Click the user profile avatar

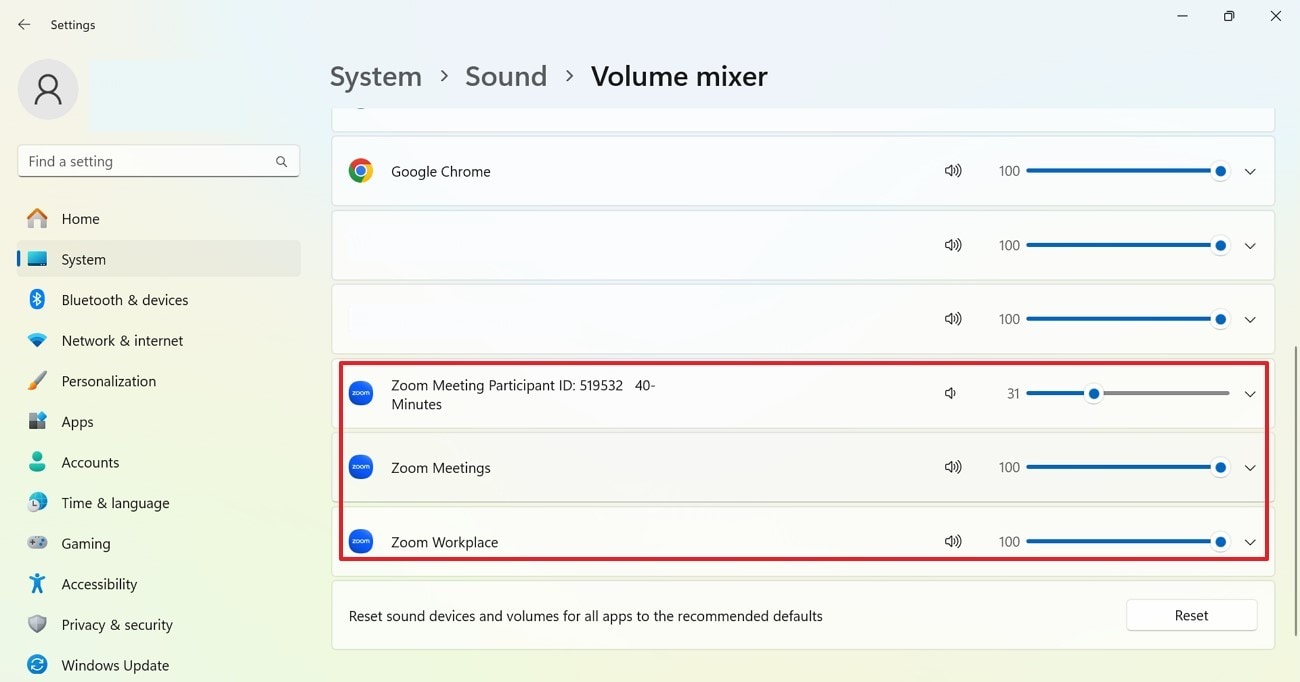48,89
